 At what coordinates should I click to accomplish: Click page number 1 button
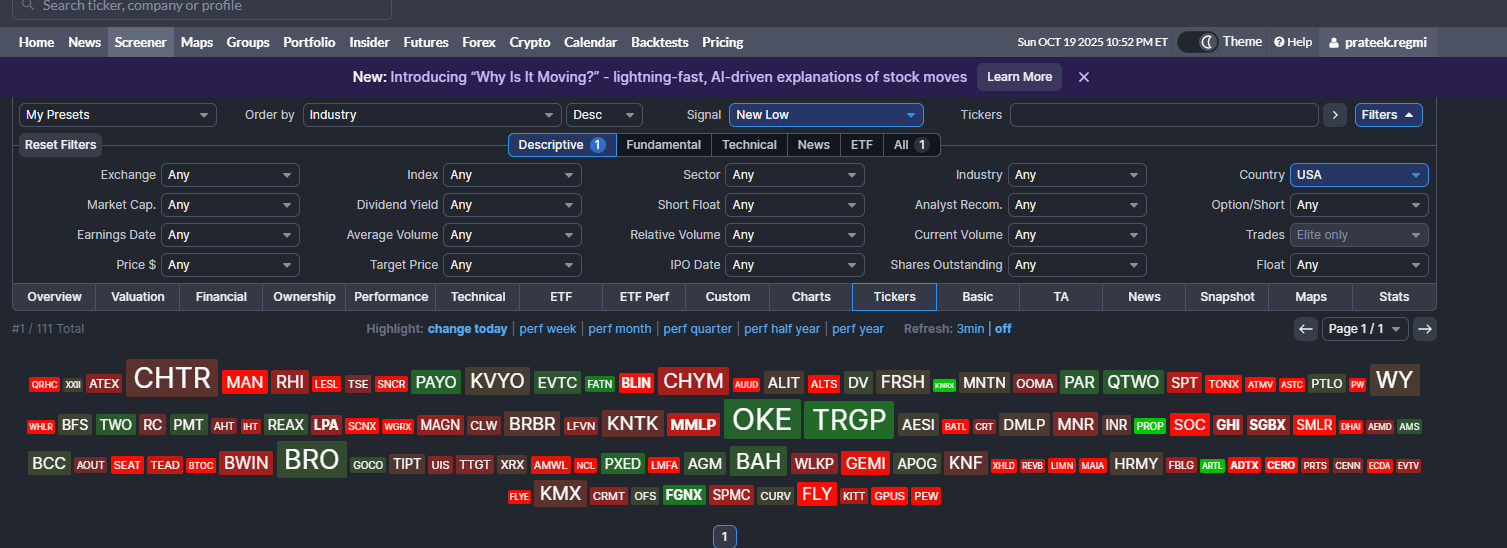[724, 537]
